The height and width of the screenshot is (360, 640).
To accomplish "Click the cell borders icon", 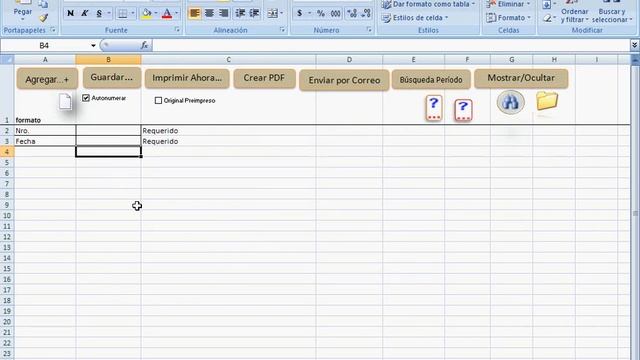I will coord(122,13).
